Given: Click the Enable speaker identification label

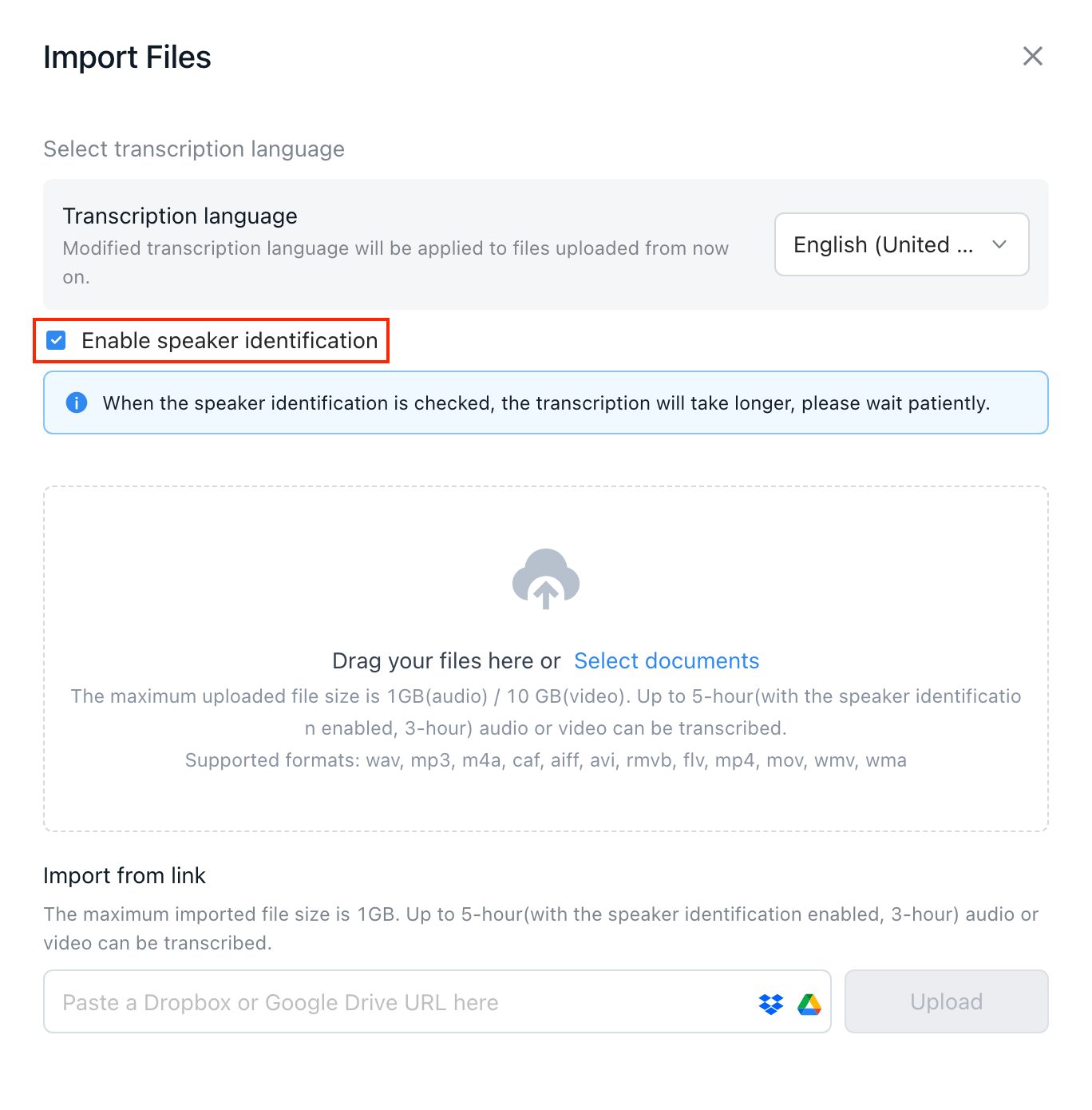Looking at the screenshot, I should pos(229,341).
